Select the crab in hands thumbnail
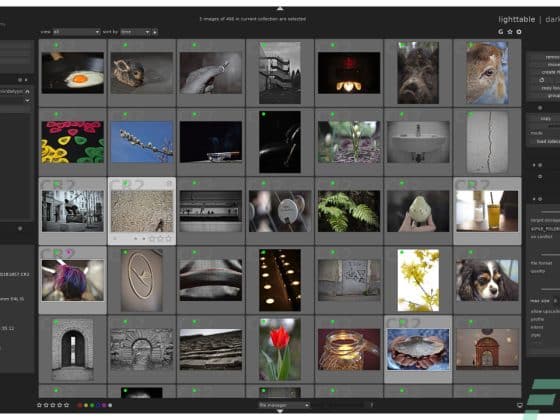The image size is (560, 420). coord(418,349)
